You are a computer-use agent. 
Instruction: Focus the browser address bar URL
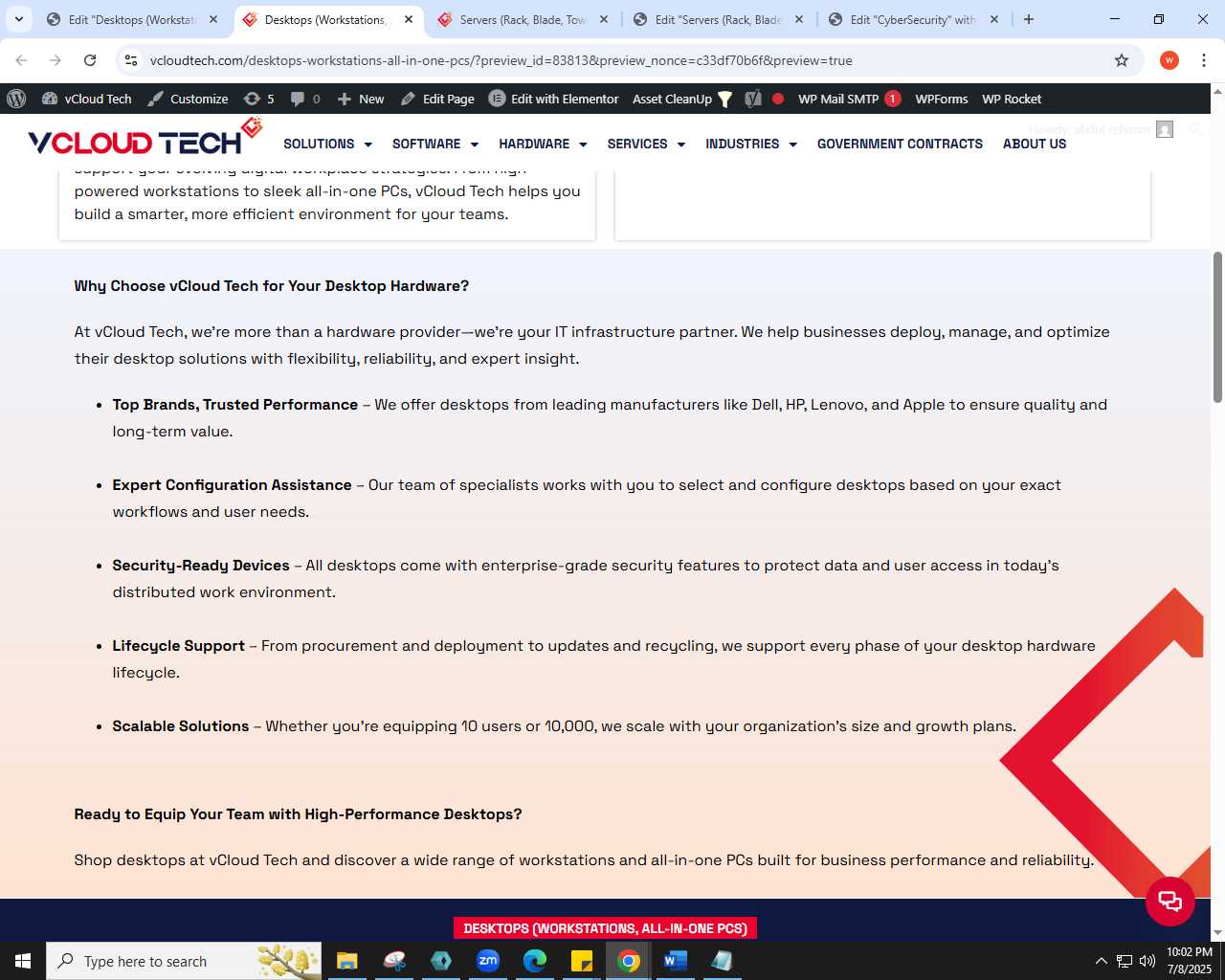[x=501, y=60]
